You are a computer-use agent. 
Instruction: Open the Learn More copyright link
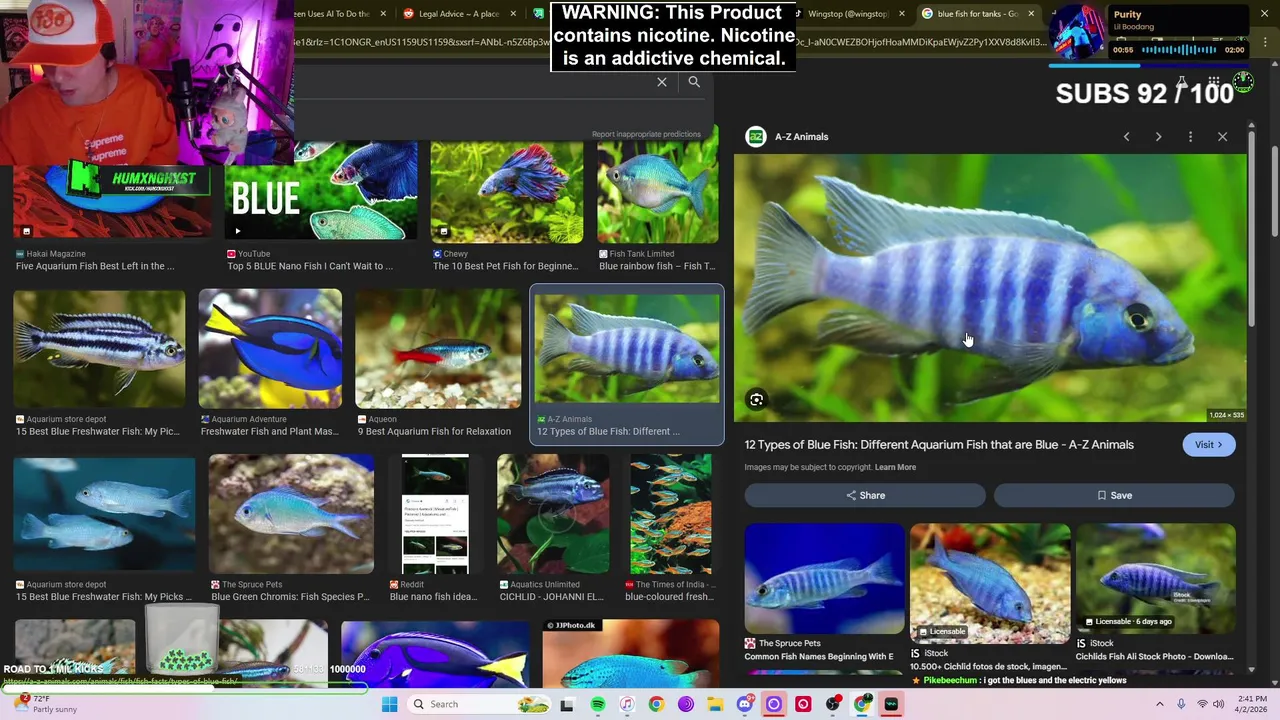pyautogui.click(x=895, y=467)
